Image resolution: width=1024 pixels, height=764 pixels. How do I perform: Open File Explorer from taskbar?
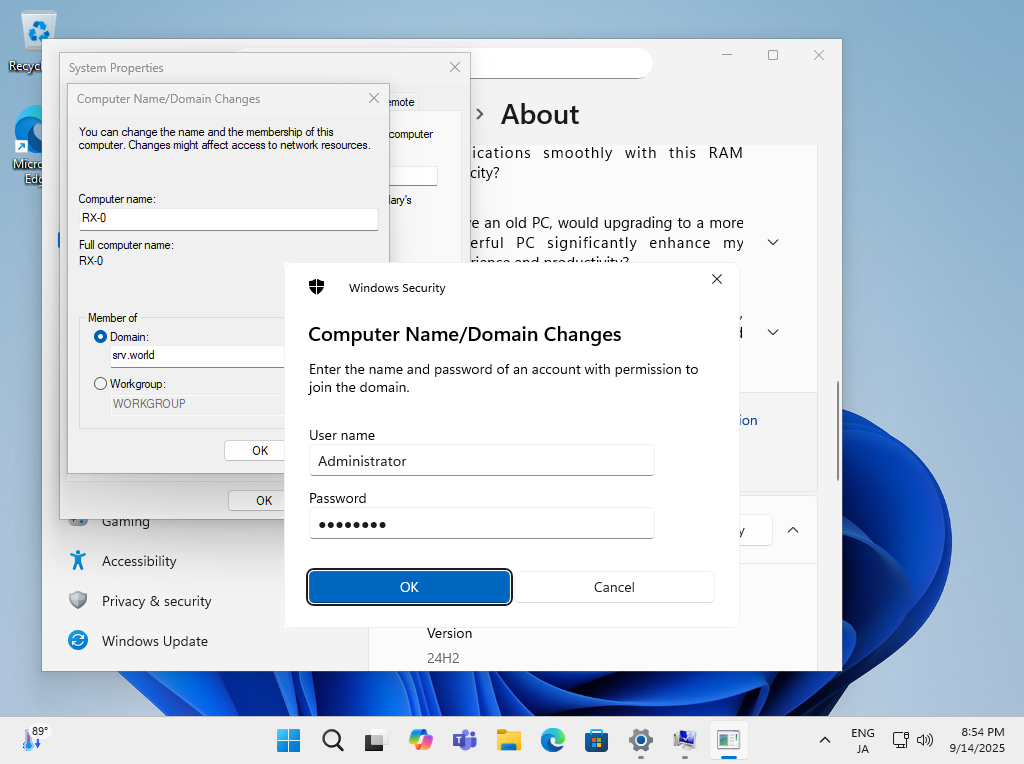(x=509, y=741)
